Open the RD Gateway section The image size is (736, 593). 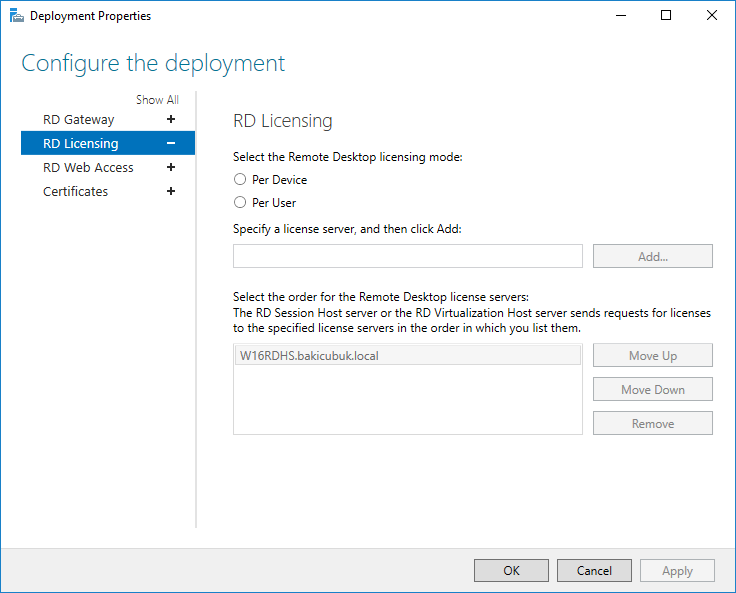click(79, 119)
